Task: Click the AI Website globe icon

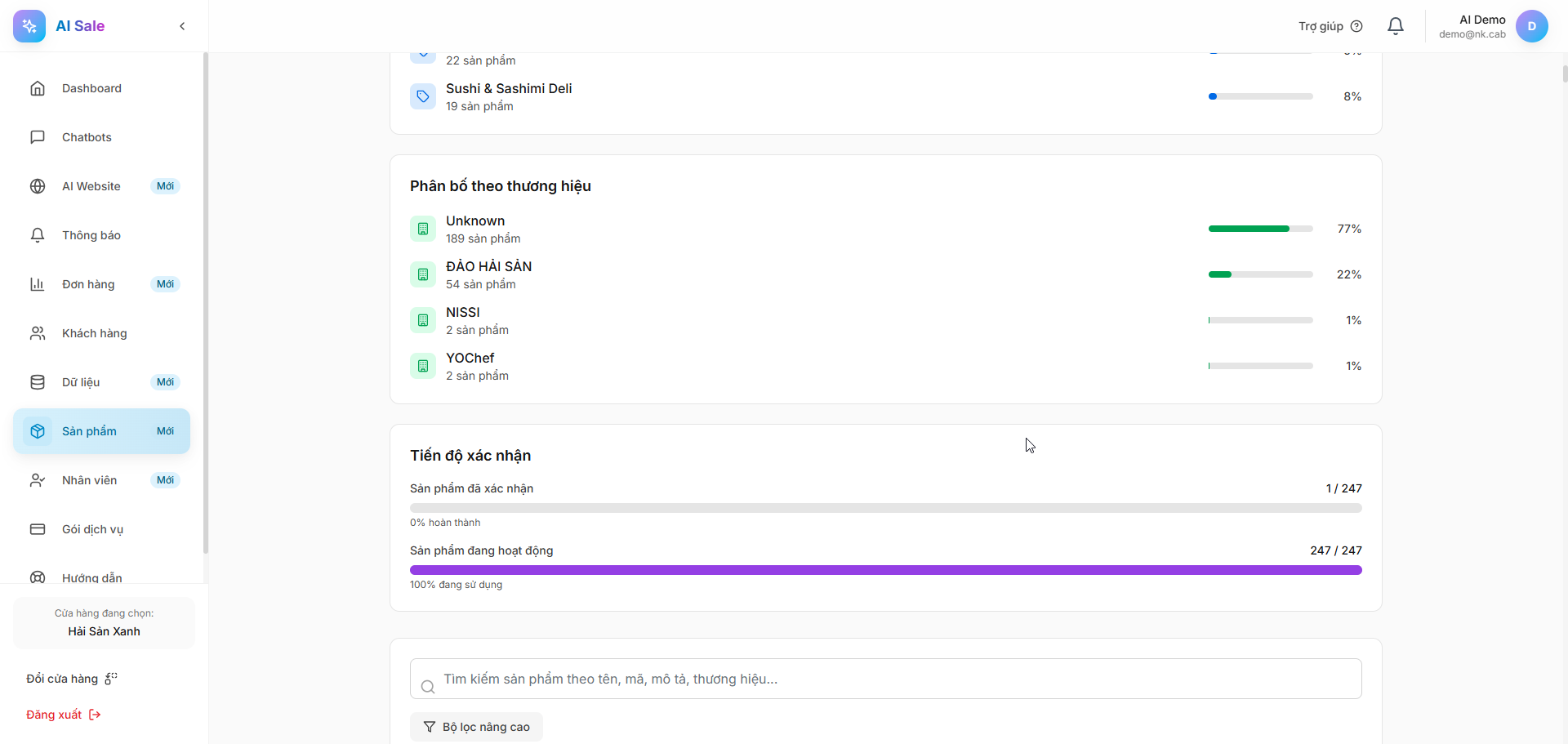Action: [38, 186]
